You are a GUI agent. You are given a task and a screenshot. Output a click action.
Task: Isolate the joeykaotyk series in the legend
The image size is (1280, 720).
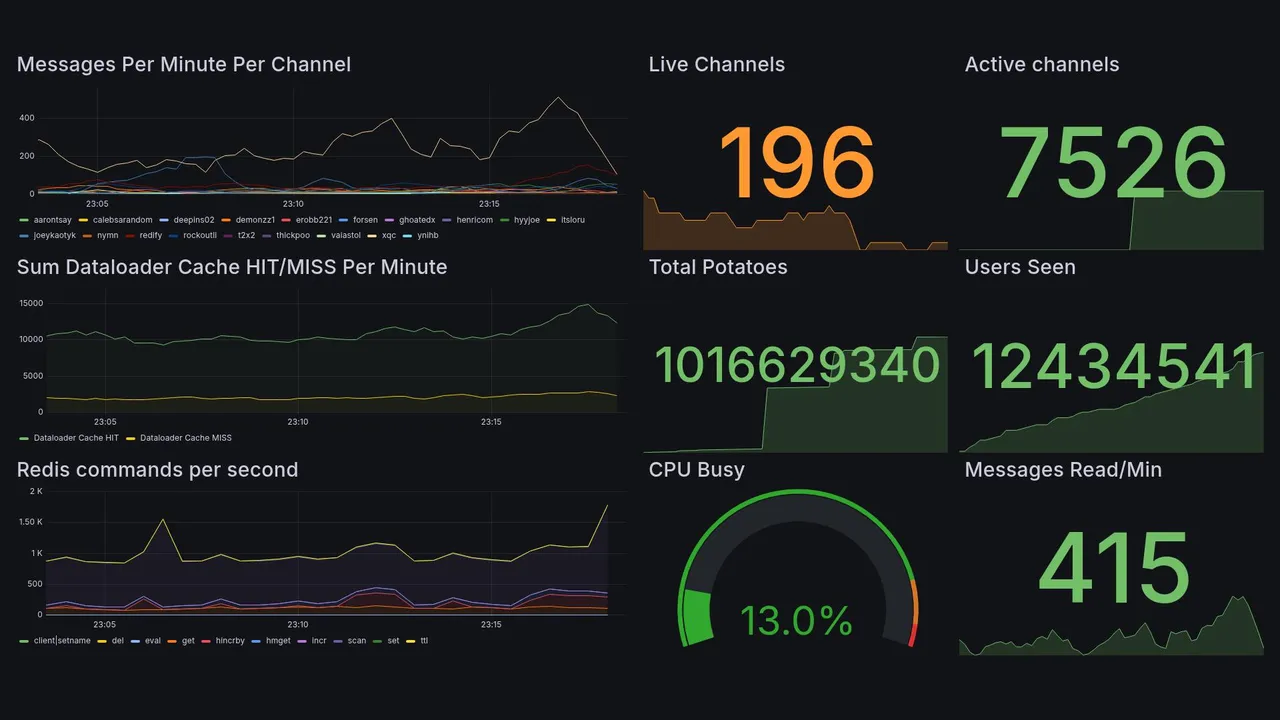pos(54,235)
